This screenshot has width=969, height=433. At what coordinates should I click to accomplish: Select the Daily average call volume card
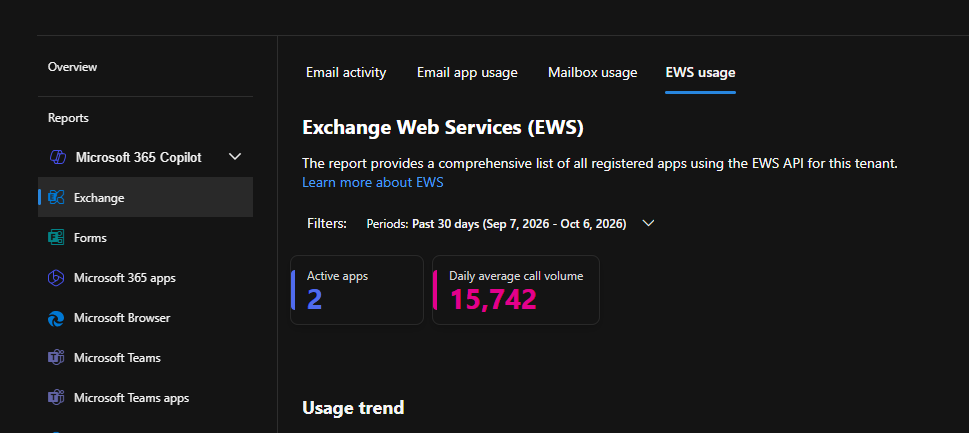[x=516, y=290]
